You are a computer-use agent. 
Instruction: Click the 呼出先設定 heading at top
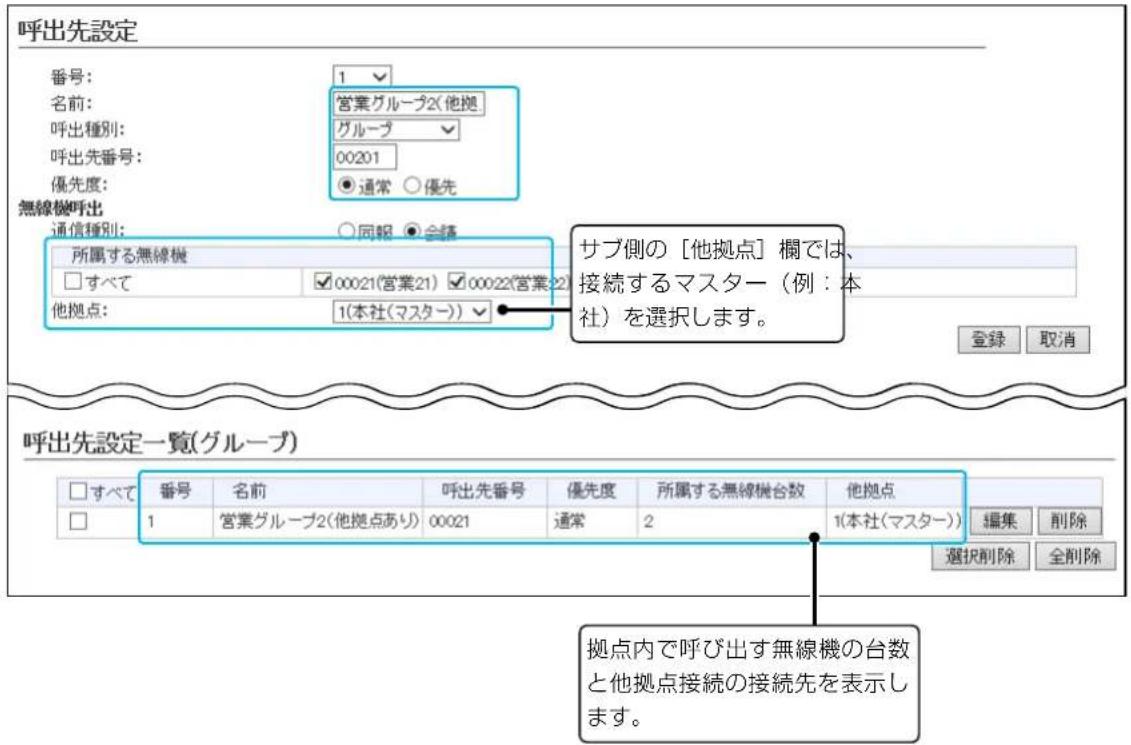tap(78, 30)
